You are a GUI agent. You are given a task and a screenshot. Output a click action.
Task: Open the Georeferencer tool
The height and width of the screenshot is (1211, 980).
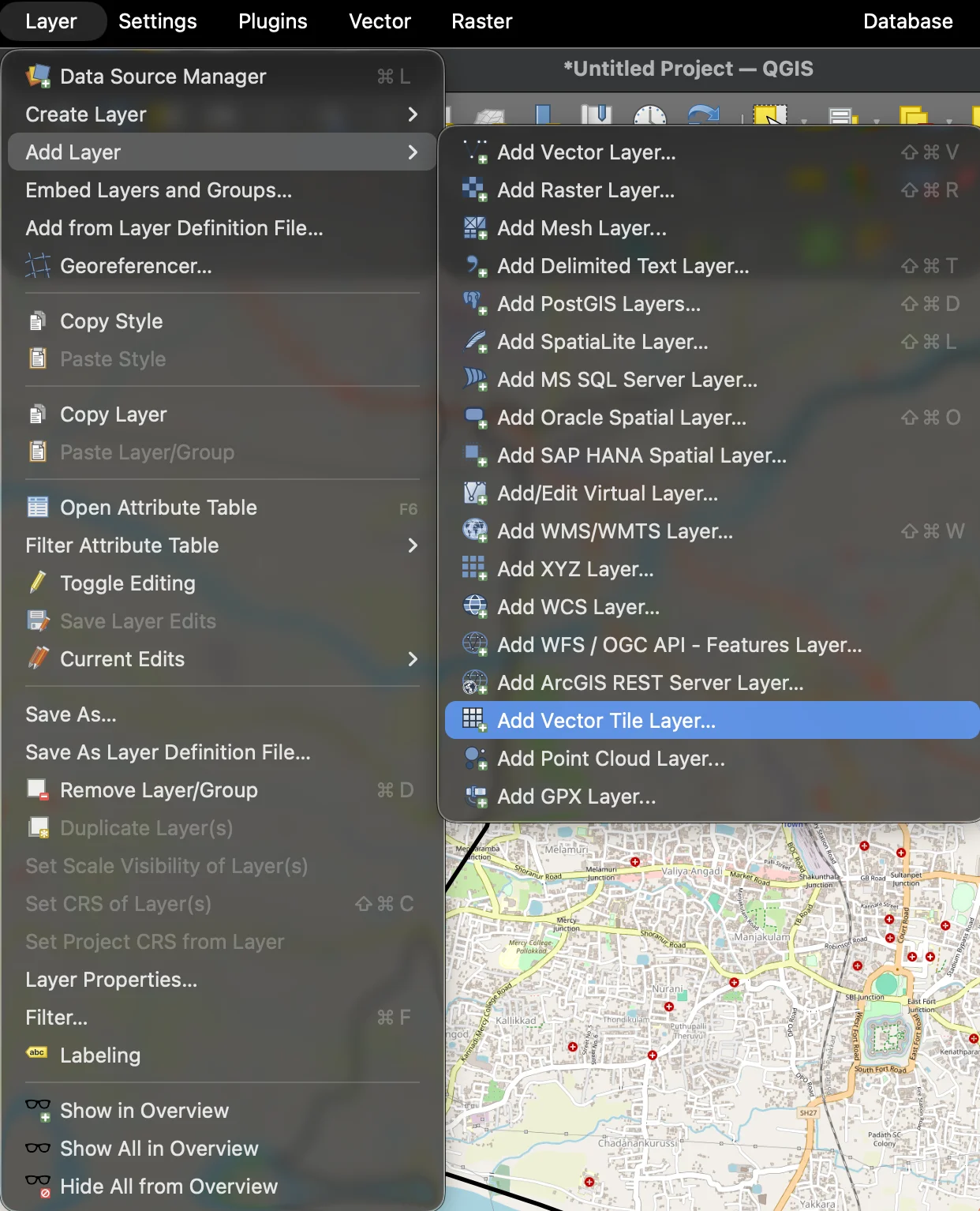136,266
